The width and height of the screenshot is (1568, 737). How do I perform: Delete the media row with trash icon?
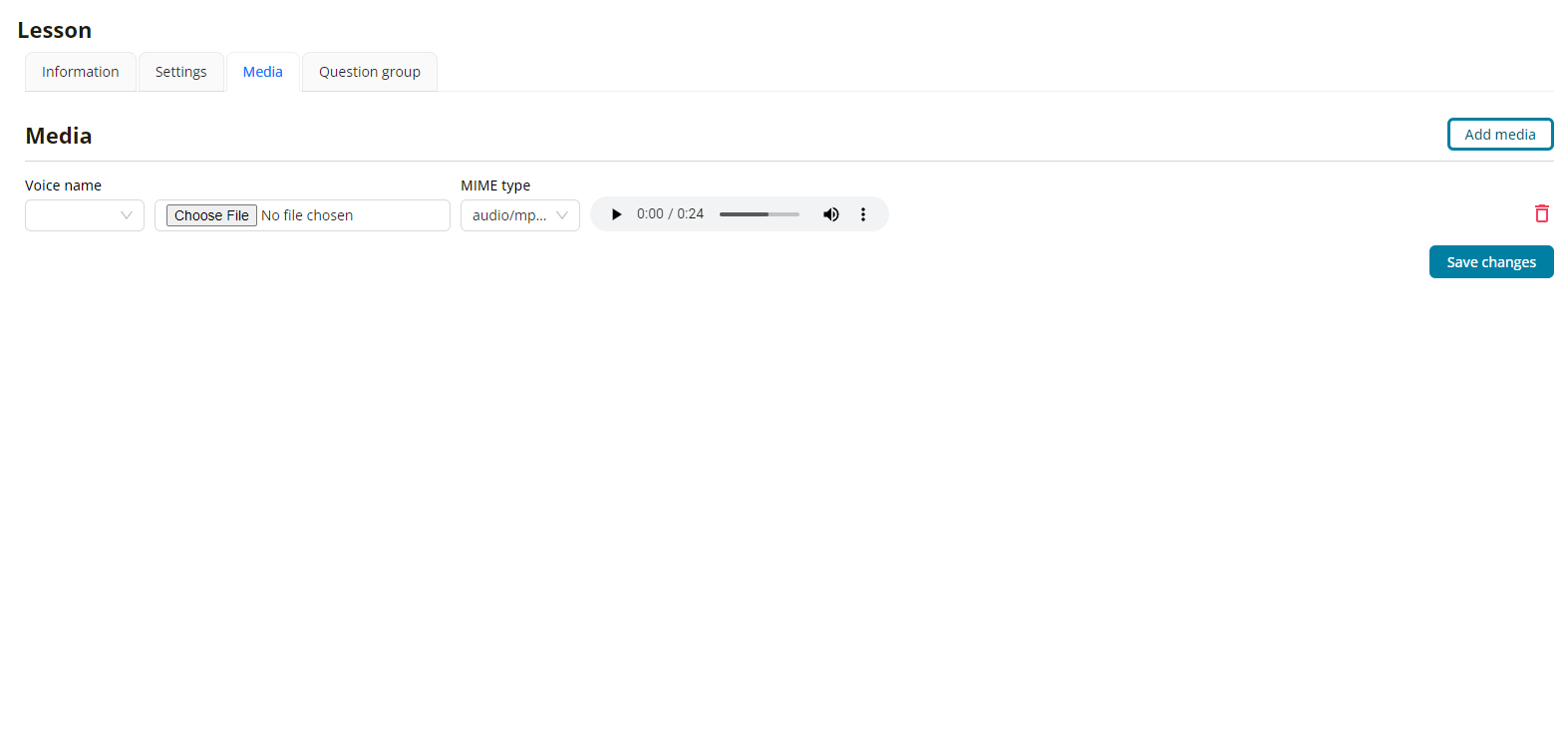pyautogui.click(x=1541, y=213)
